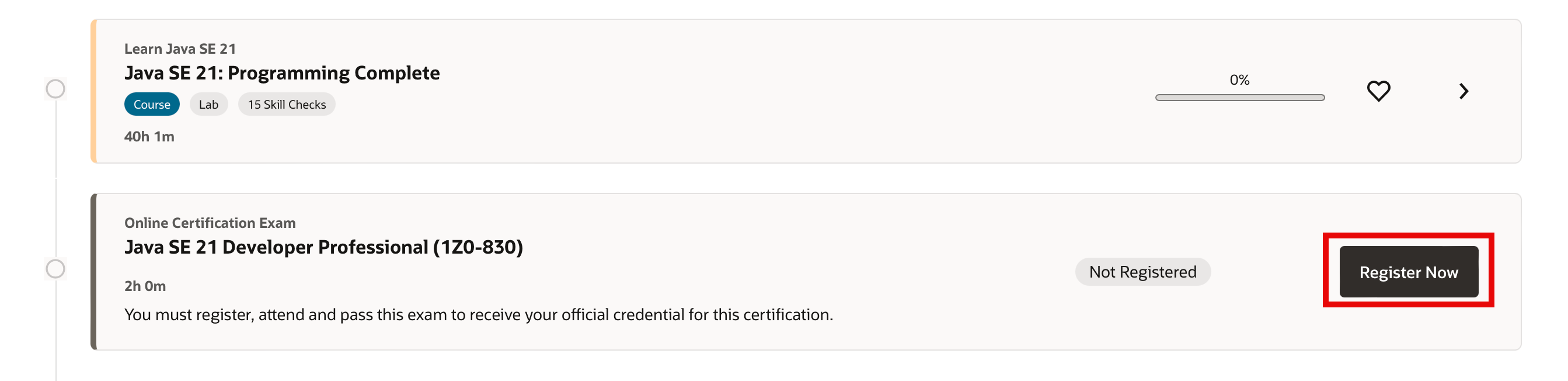Favorite the Java SE 21 course with heart icon
Screen dimensions: 1568x381
pyautogui.click(x=1378, y=91)
